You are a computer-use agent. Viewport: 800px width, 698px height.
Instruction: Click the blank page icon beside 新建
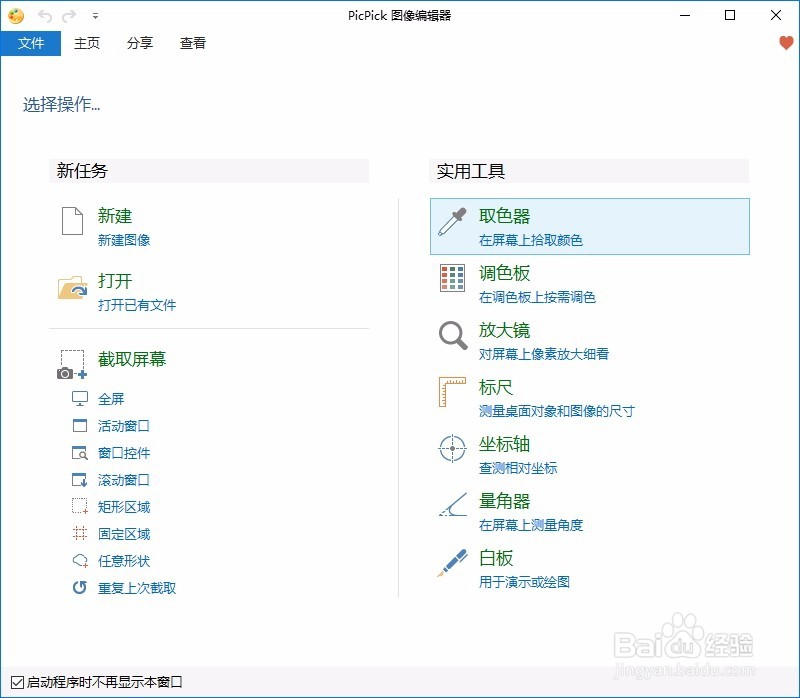[x=72, y=221]
